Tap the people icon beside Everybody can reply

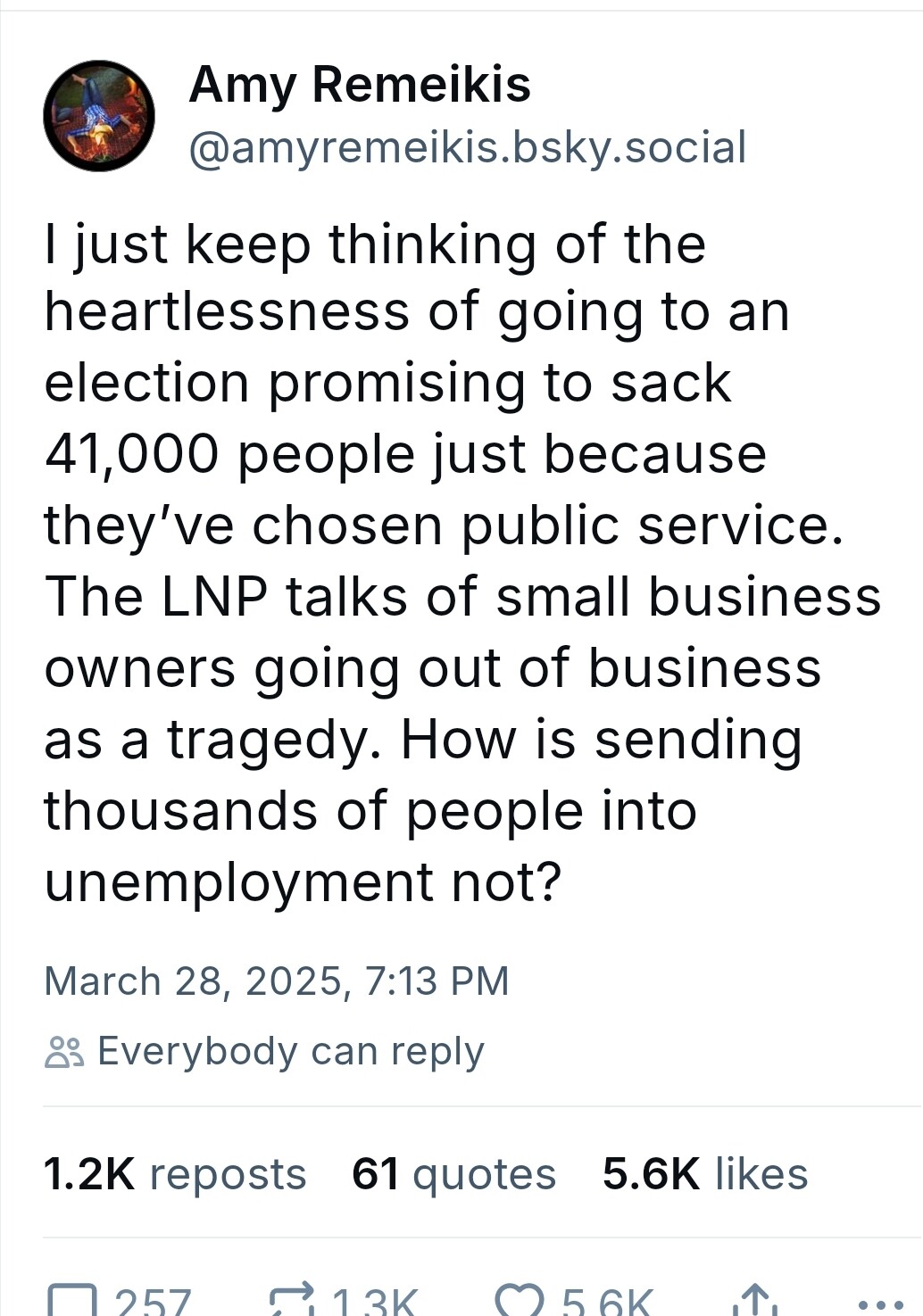[64, 1053]
